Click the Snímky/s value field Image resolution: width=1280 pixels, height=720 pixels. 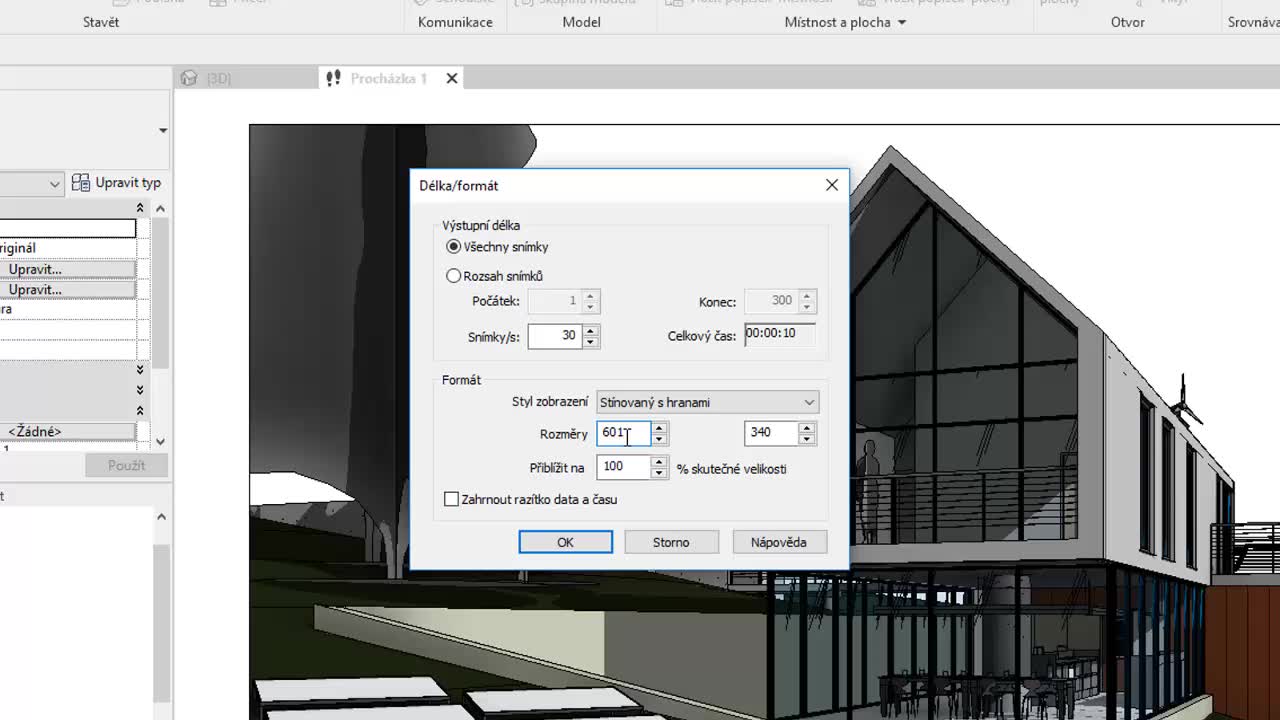pyautogui.click(x=555, y=336)
